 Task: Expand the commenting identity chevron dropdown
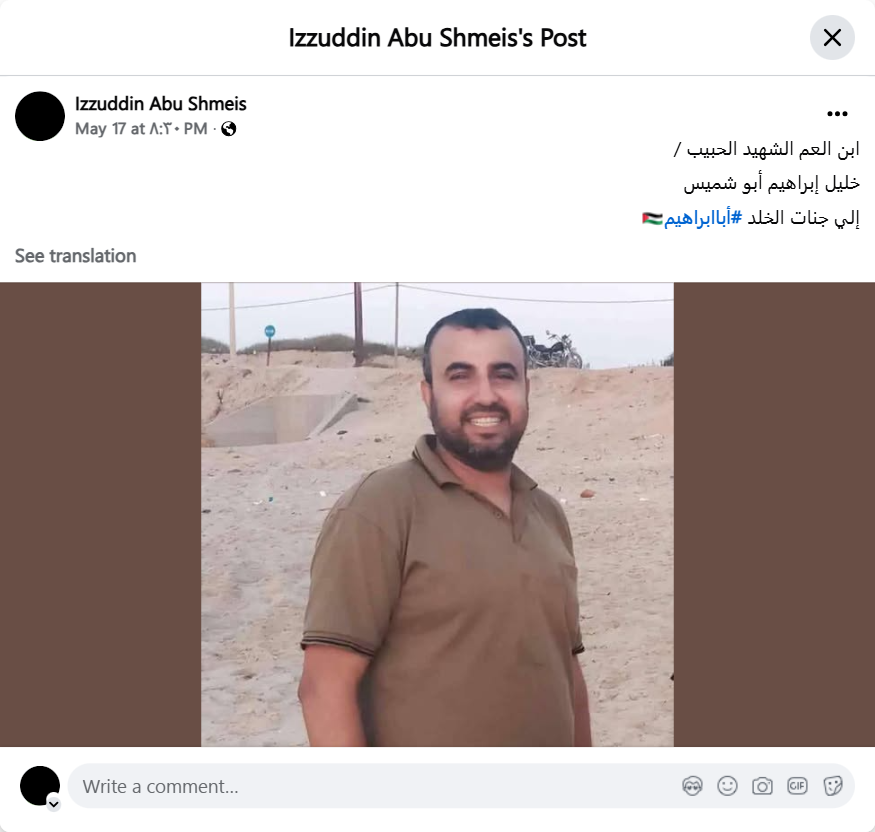[54, 804]
